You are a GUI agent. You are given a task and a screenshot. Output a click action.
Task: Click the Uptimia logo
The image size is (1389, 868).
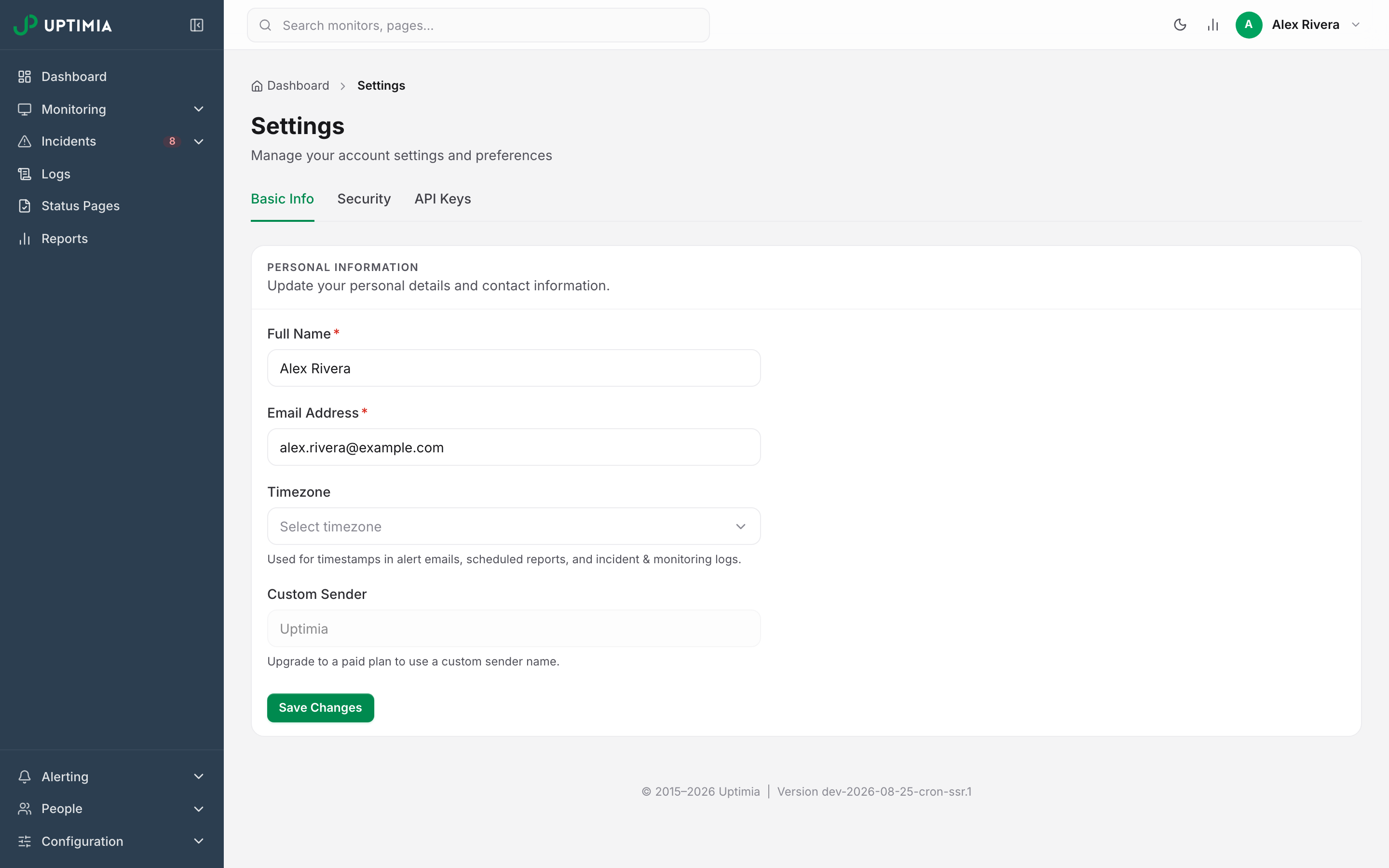coord(63,25)
